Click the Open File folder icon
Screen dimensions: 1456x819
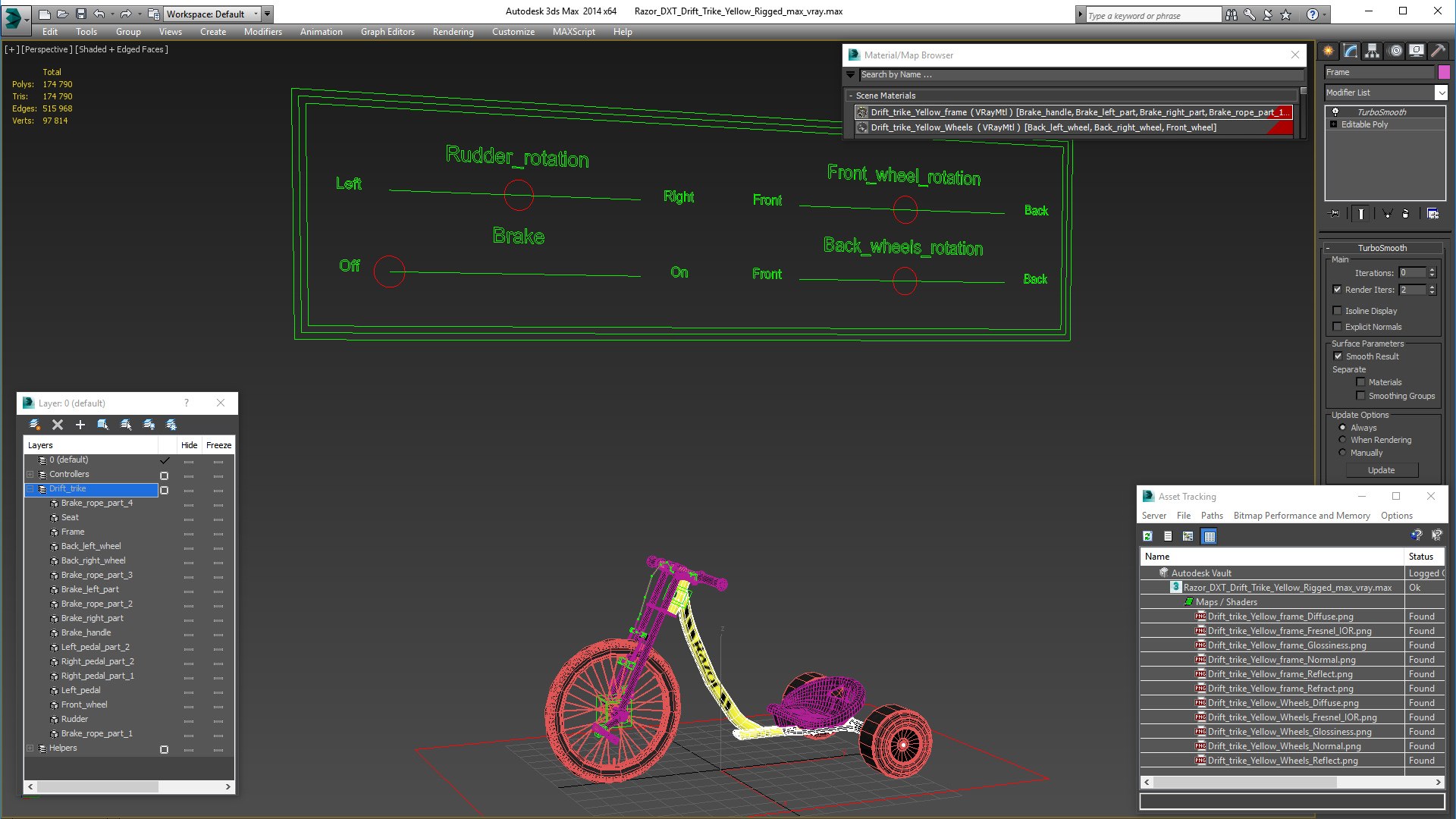point(62,14)
